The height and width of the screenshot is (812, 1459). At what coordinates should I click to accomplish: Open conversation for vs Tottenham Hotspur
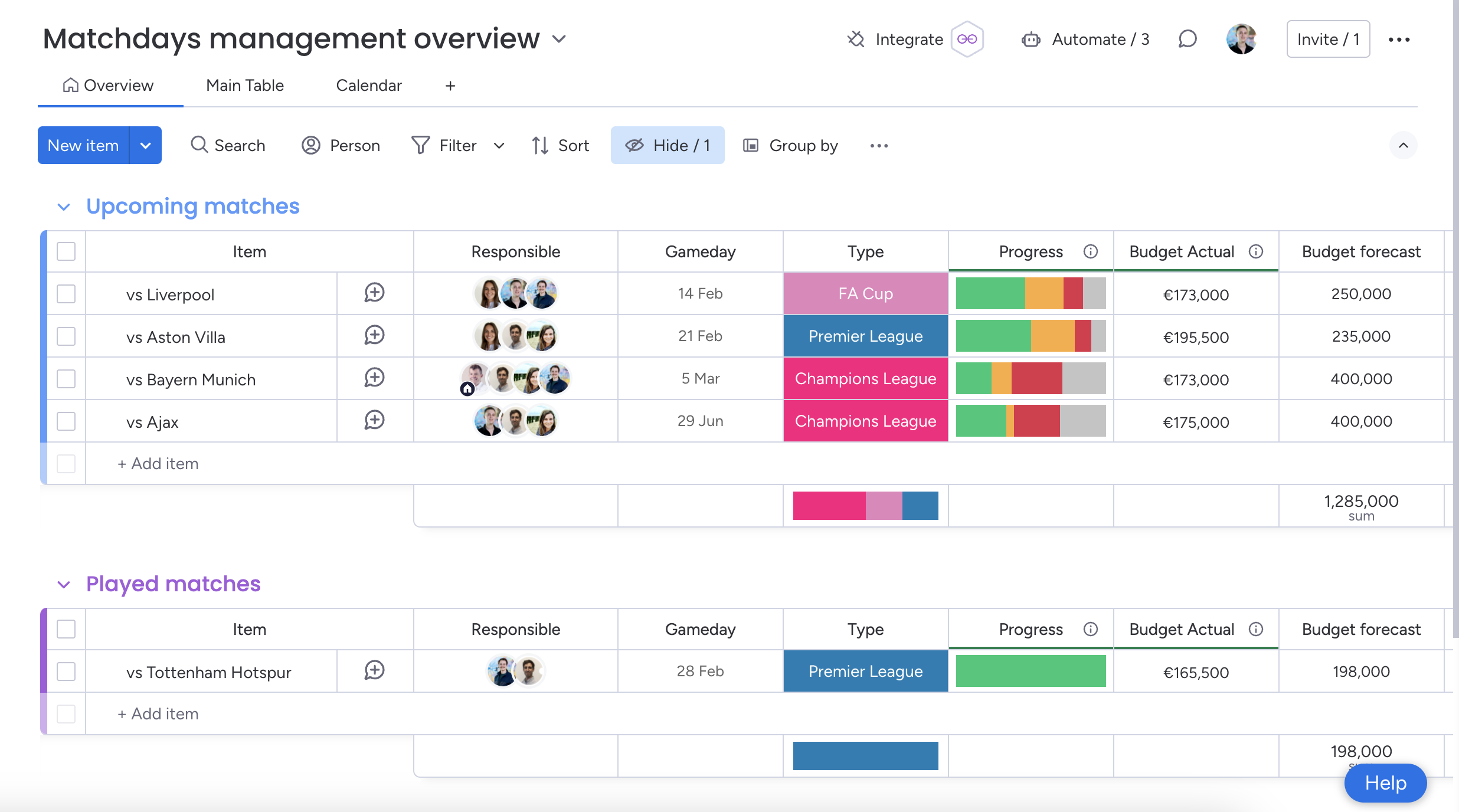coord(375,670)
